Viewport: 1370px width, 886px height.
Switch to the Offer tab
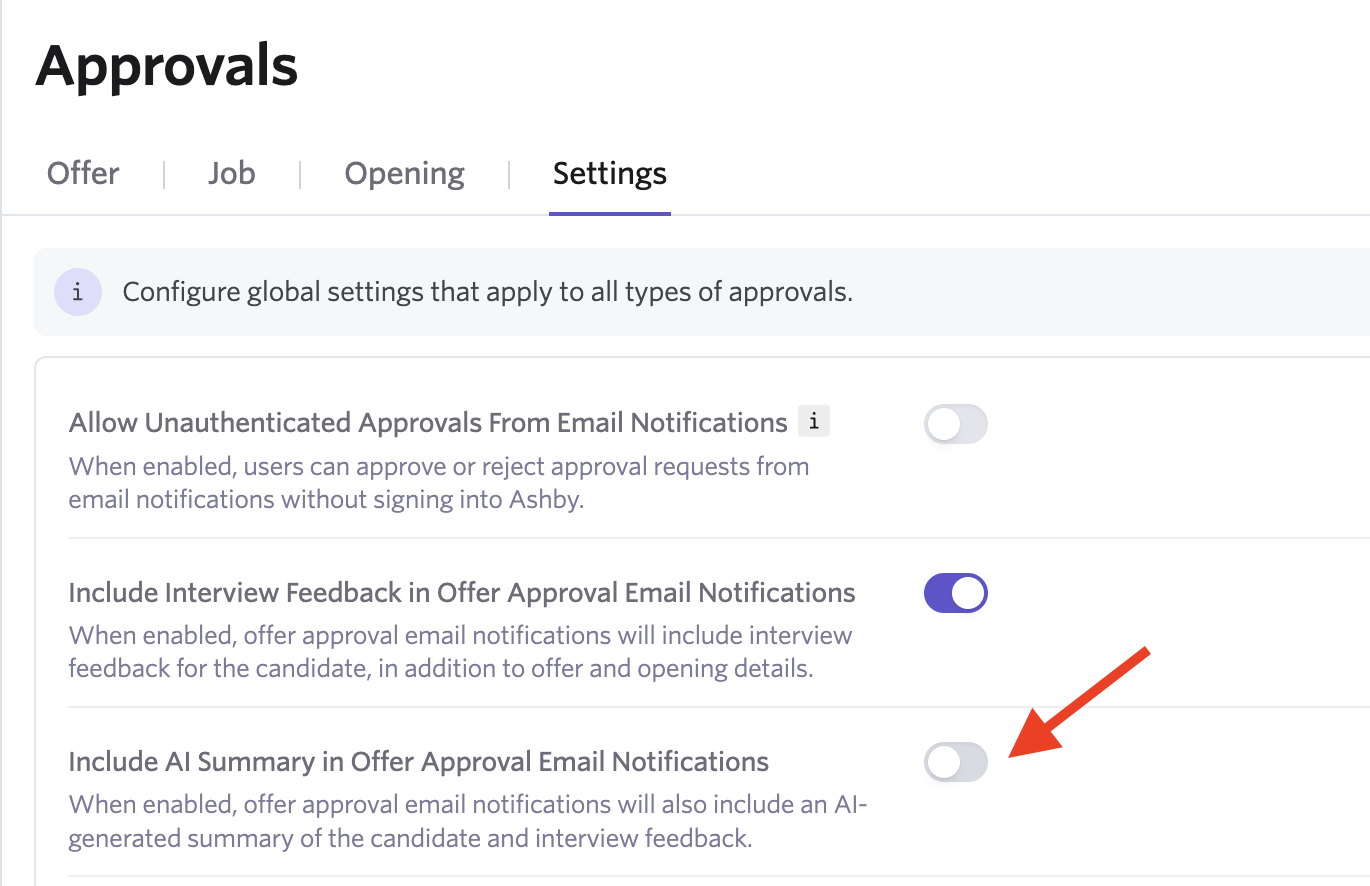point(83,173)
